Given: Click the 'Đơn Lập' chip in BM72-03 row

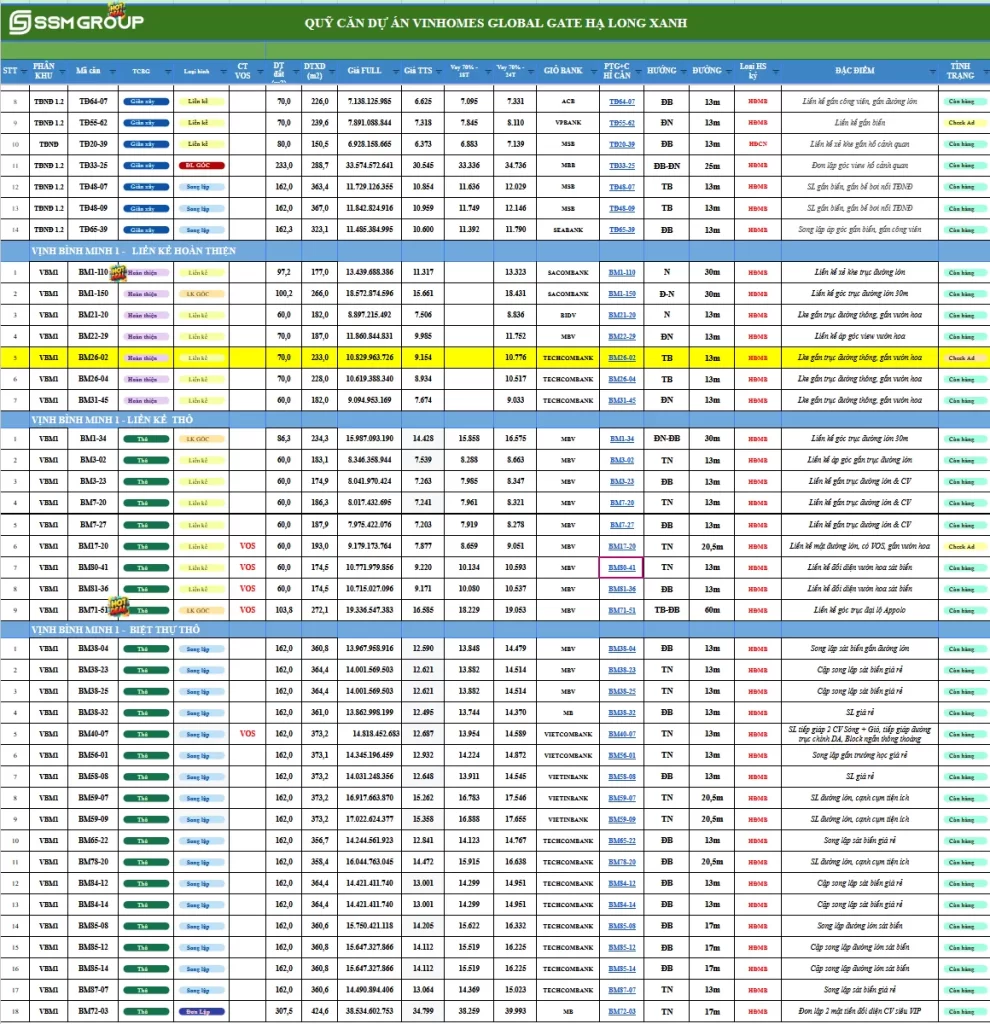Looking at the screenshot, I should [201, 1012].
